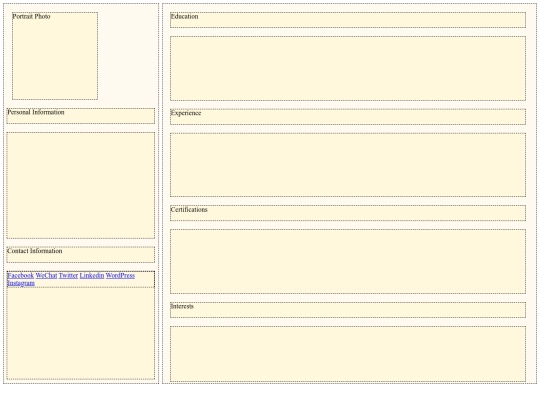Click the Interests section heading
Viewport: 540px width, 405px height.
click(348, 310)
